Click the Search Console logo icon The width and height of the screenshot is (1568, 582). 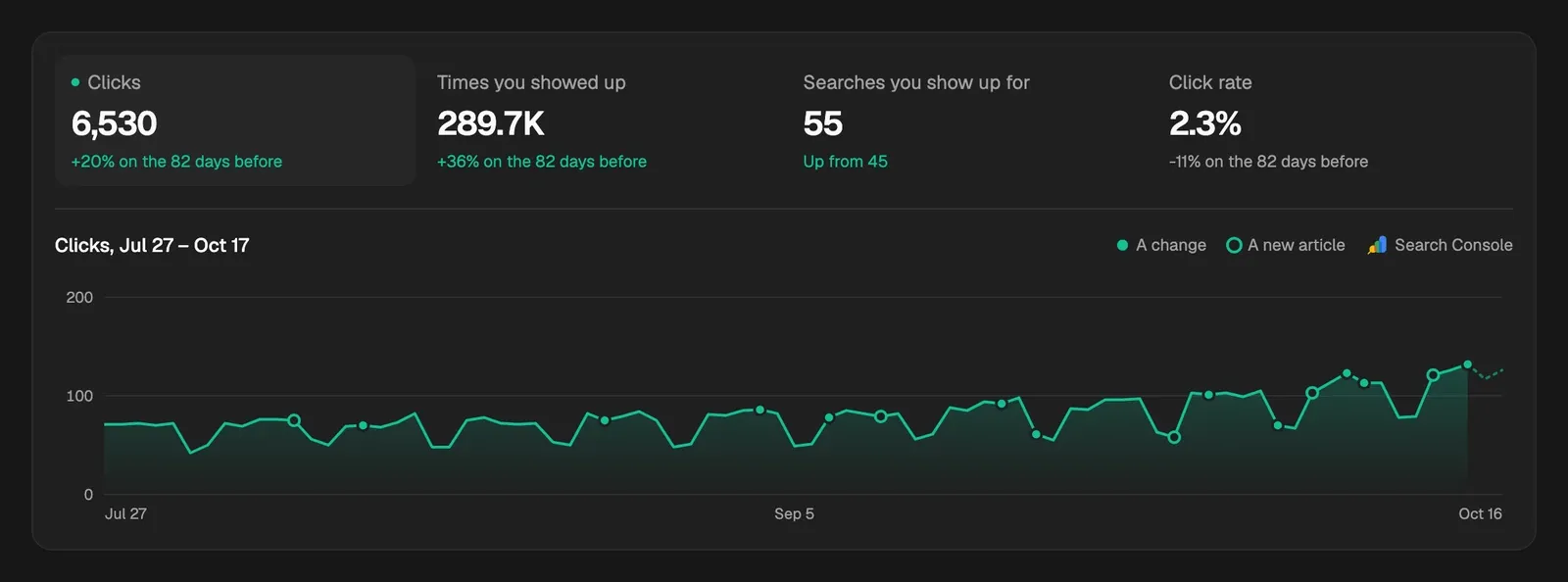pyautogui.click(x=1377, y=245)
